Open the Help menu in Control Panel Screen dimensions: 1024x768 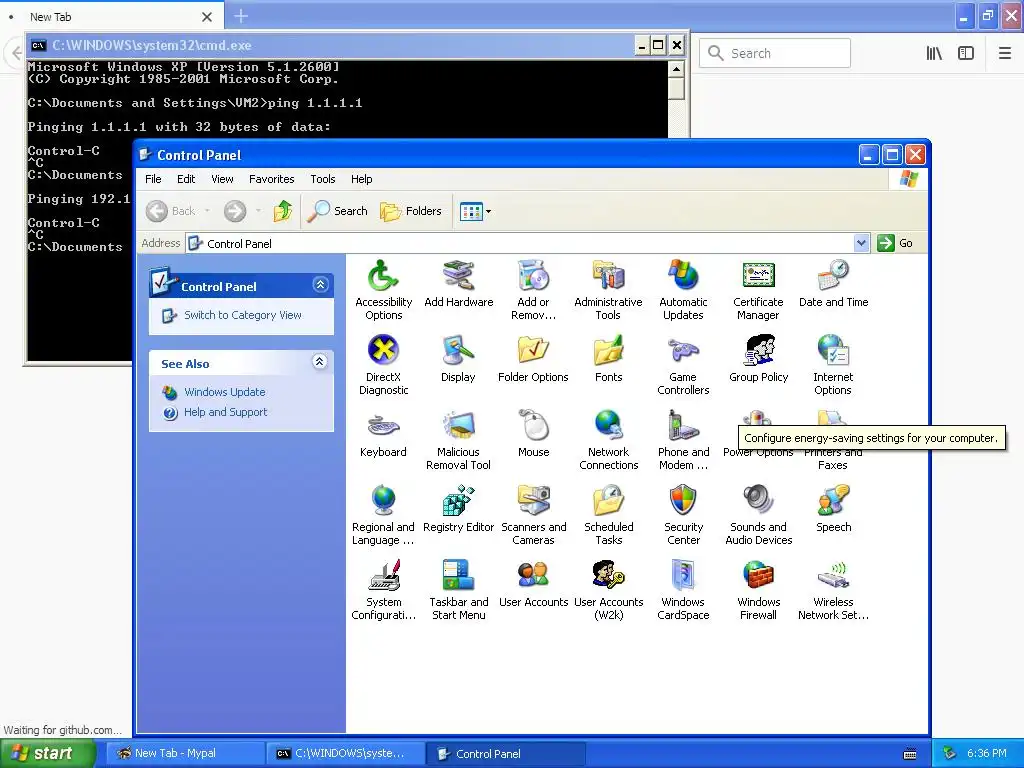click(361, 179)
